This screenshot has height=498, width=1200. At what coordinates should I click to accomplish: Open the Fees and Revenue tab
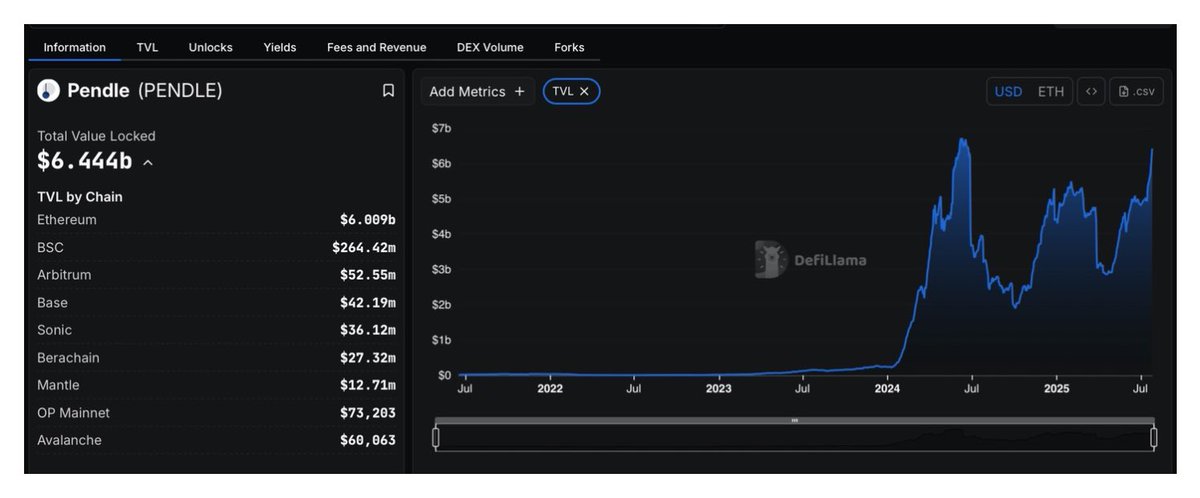tap(377, 47)
